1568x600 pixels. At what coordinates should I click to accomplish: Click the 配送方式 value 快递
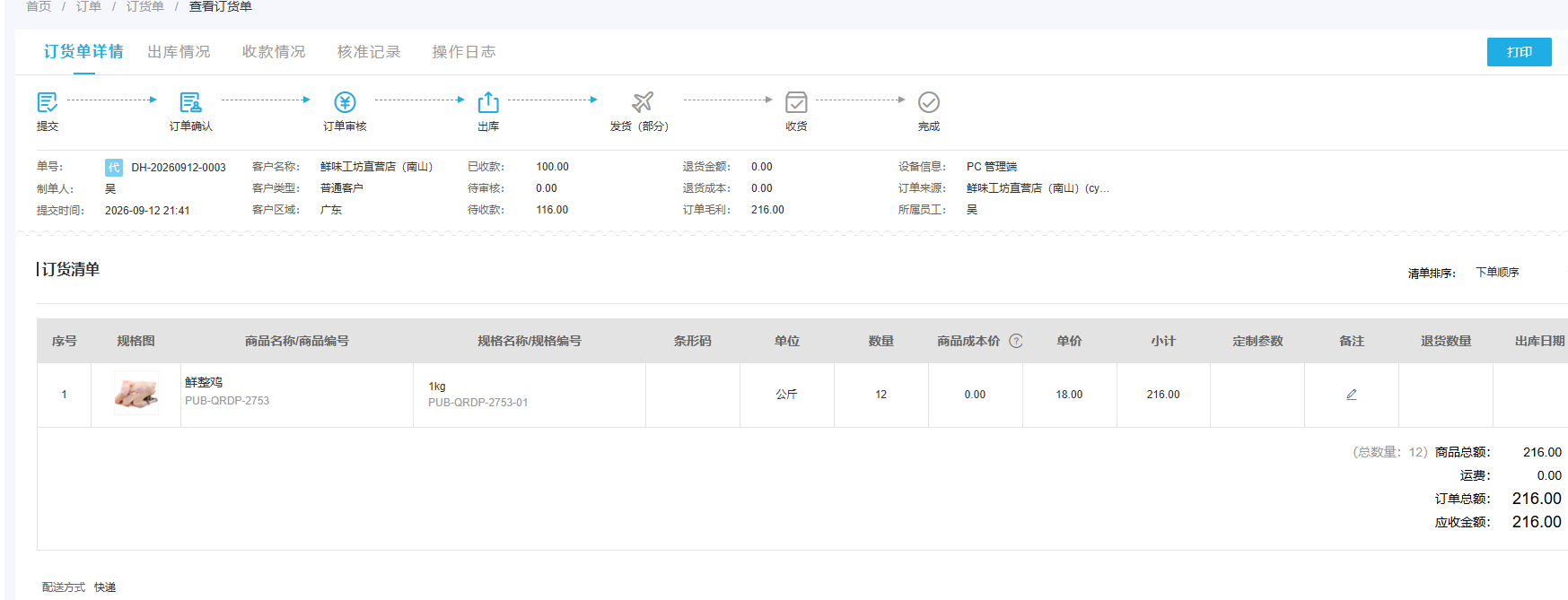[x=105, y=587]
